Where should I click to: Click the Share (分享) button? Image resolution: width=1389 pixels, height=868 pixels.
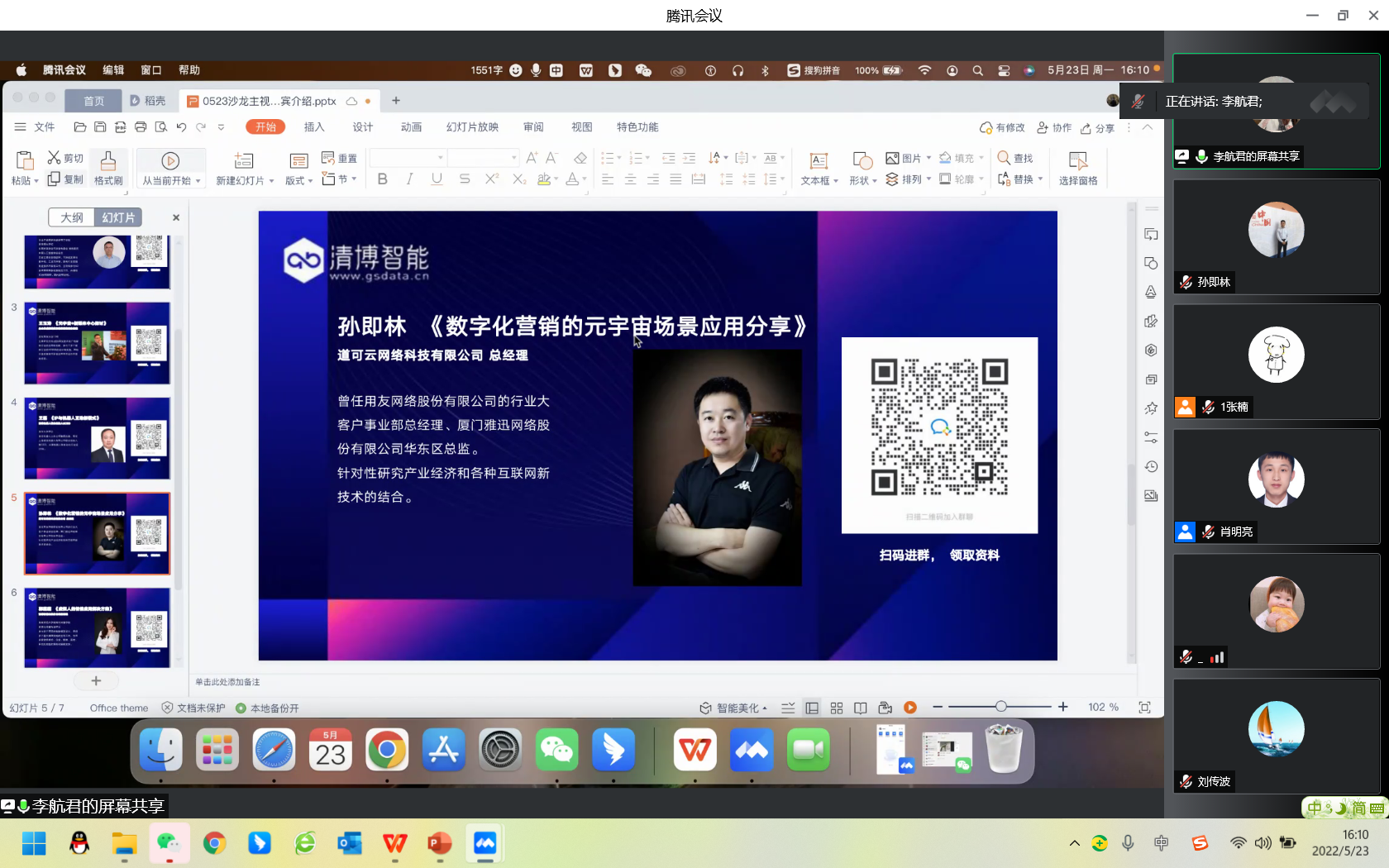pos(1097,128)
